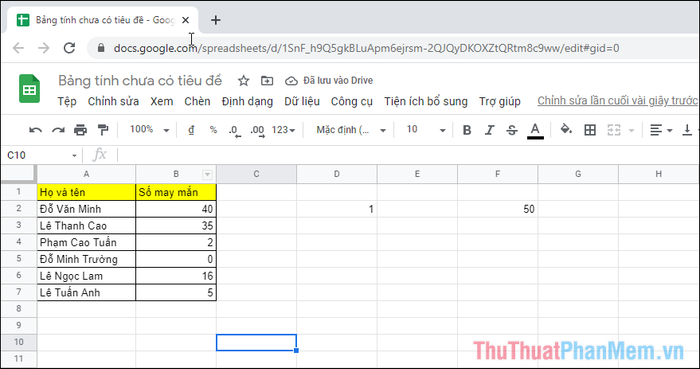Open the font Mặc định dropdown
Image resolution: width=700 pixels, height=369 pixels.
click(351, 130)
